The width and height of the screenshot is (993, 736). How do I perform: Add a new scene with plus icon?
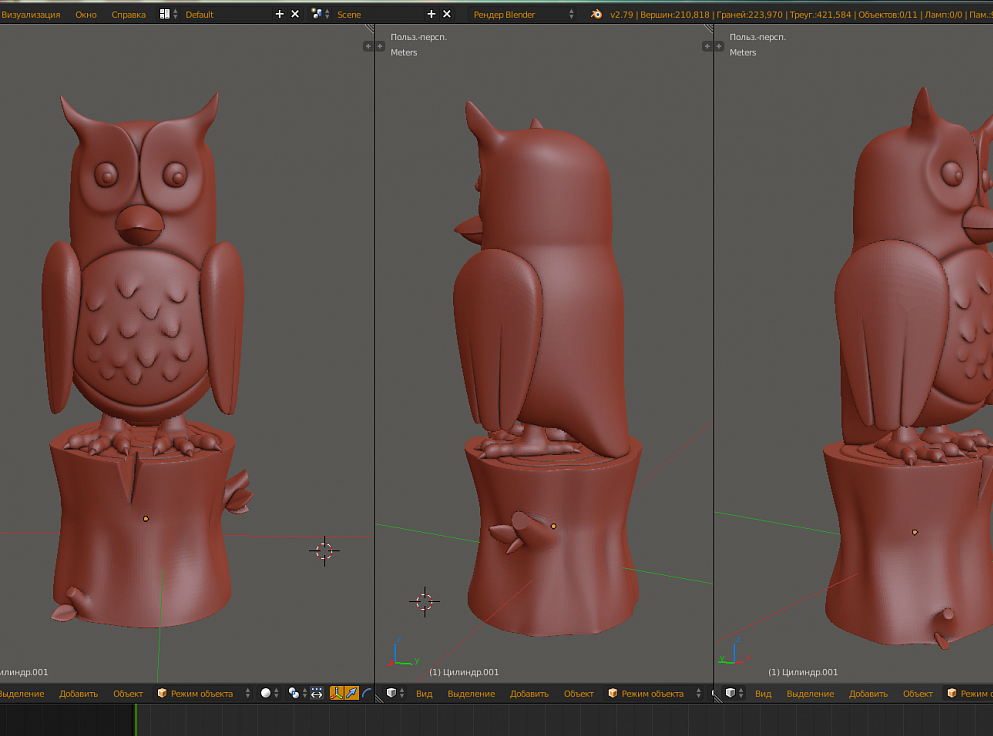[431, 15]
